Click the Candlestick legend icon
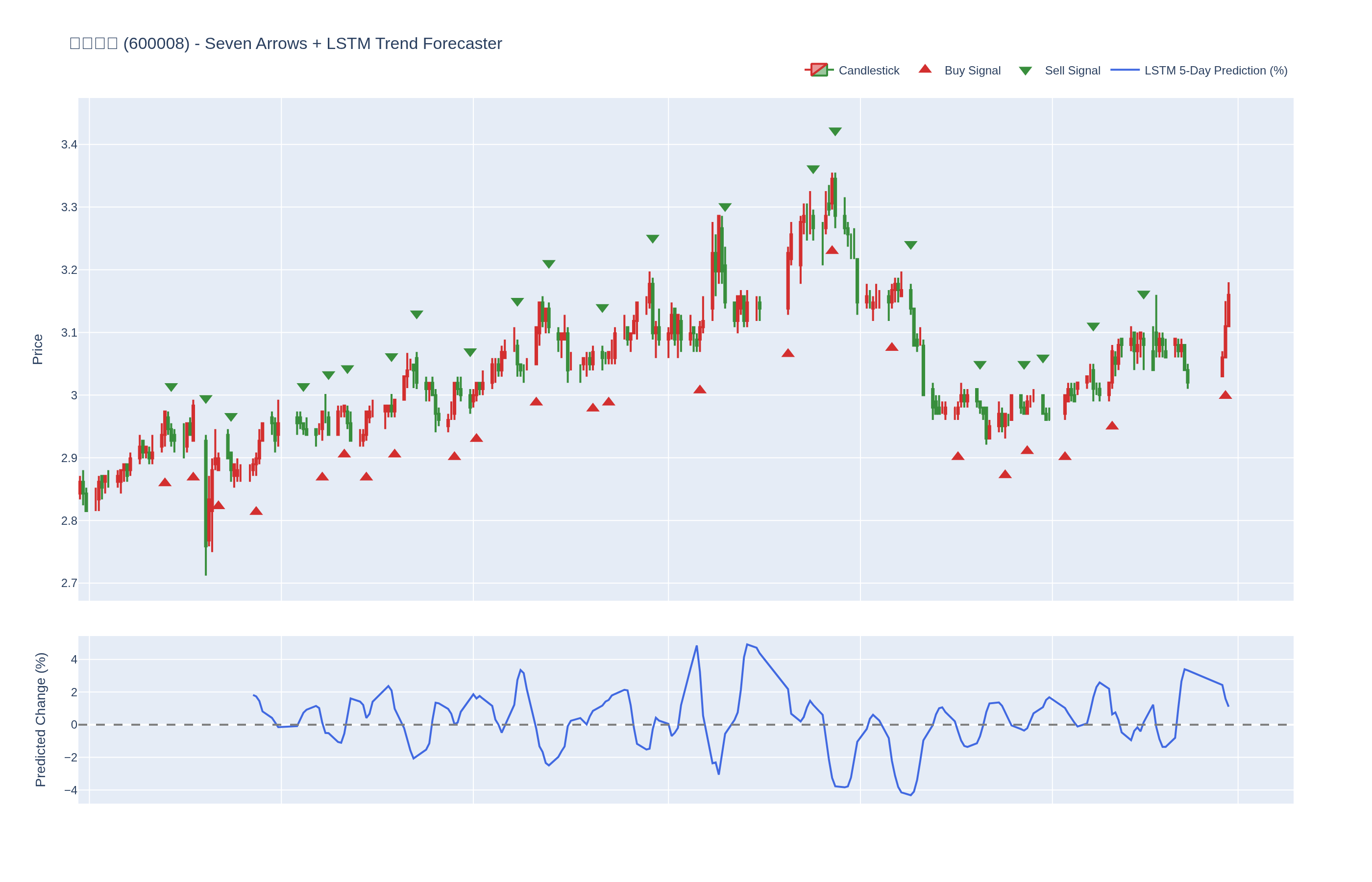 [819, 70]
